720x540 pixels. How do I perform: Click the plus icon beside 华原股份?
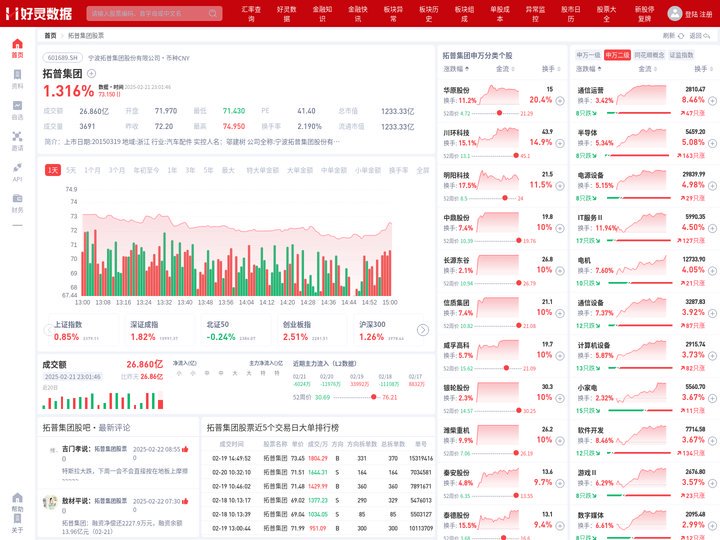560,101
